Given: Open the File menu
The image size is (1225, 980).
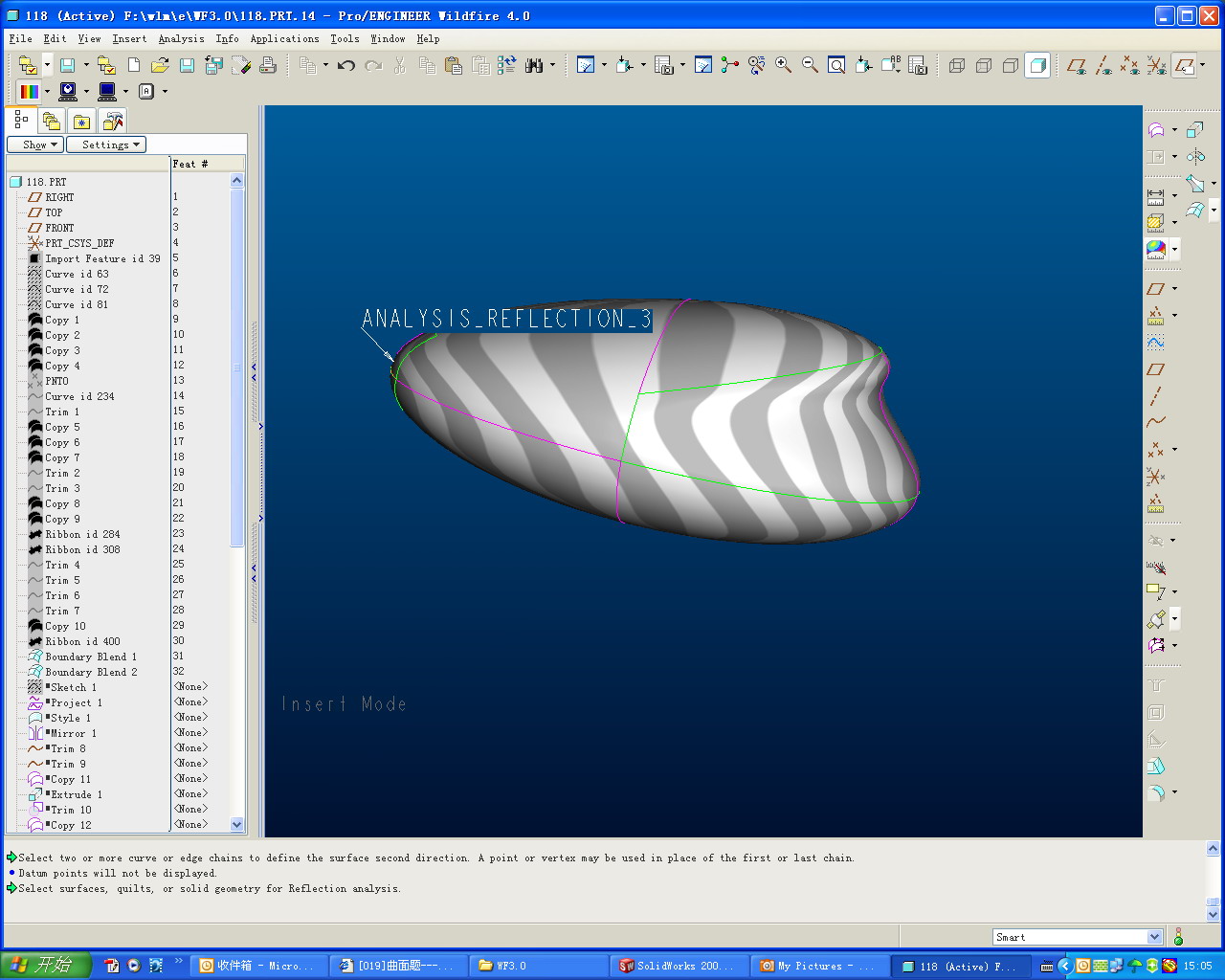Looking at the screenshot, I should coord(20,39).
